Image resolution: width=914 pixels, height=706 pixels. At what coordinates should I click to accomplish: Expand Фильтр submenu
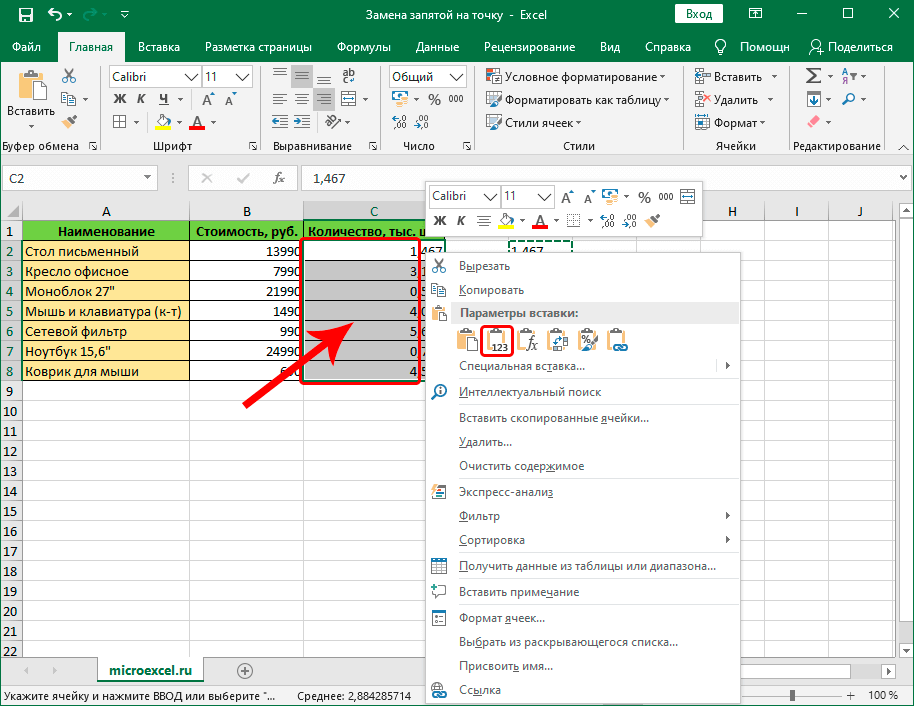[583, 515]
